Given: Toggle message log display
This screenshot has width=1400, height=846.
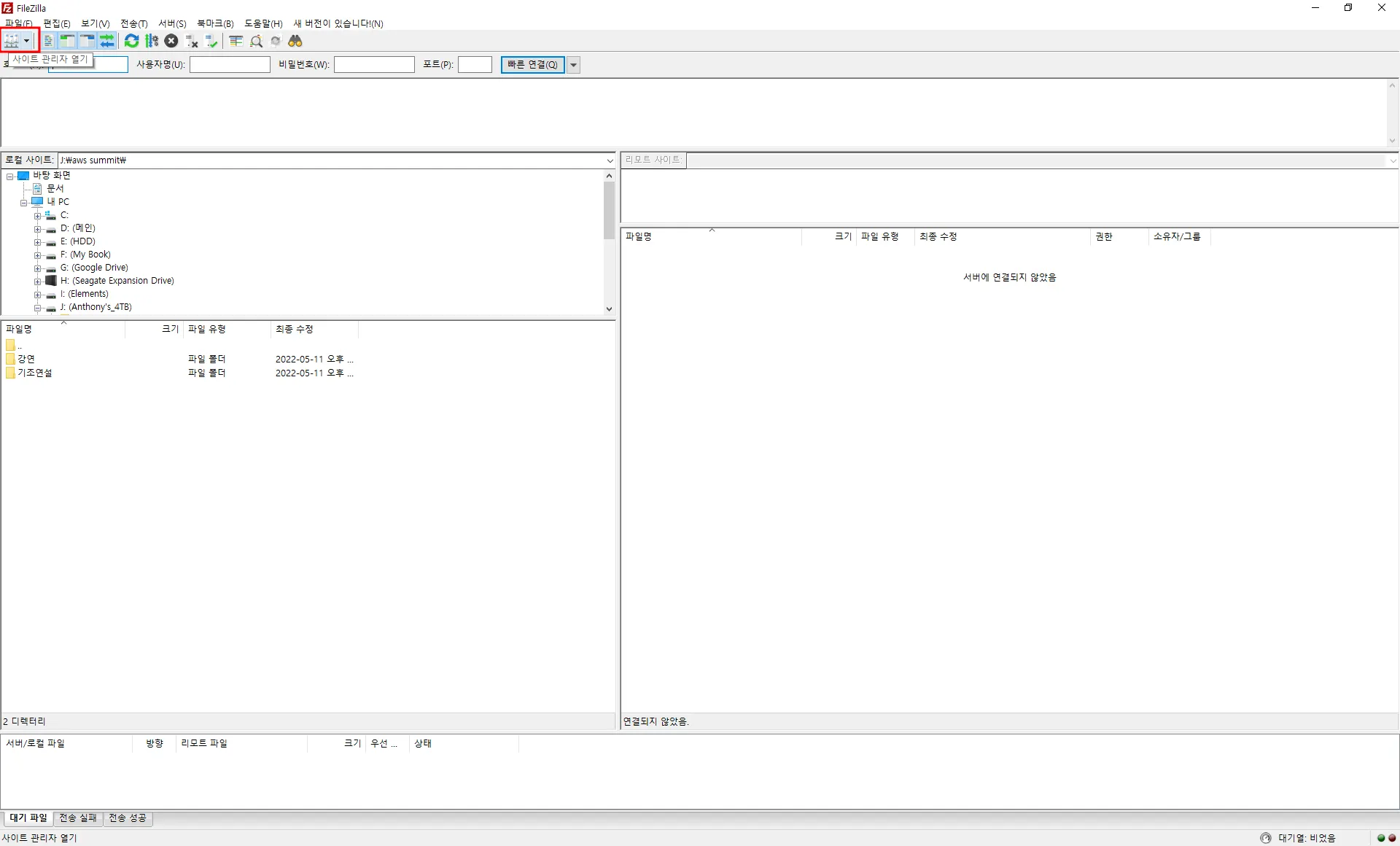Looking at the screenshot, I should point(48,41).
